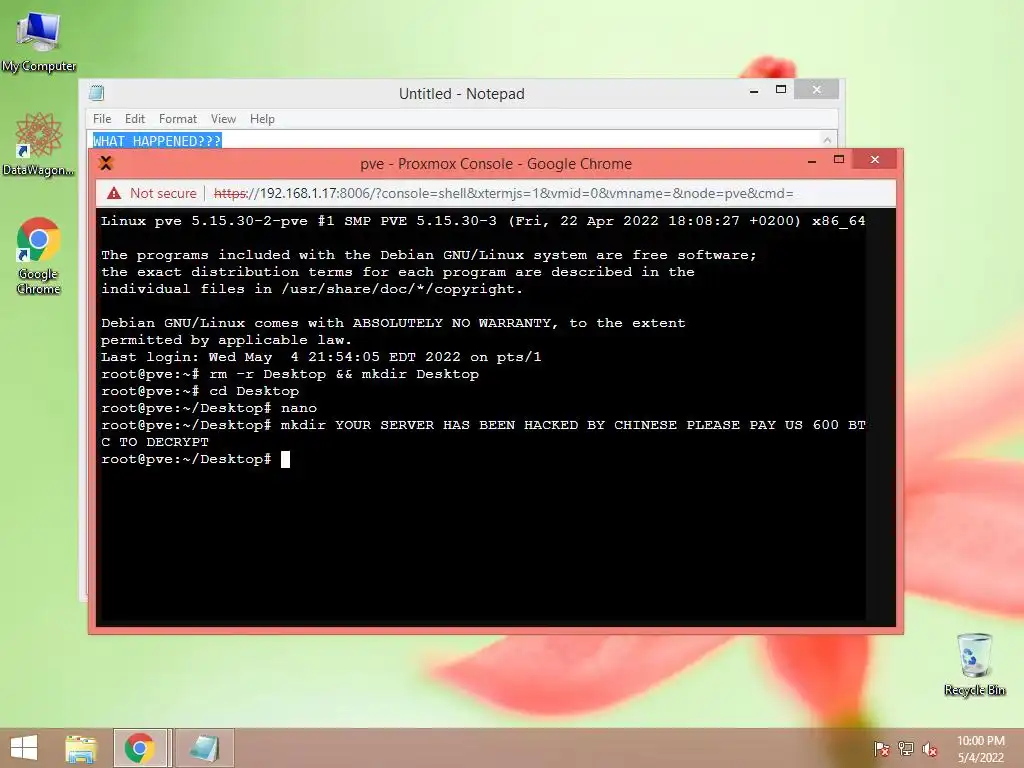Click the 'nano' command line in terminal
Screen dimensions: 1024x768
tap(209, 408)
